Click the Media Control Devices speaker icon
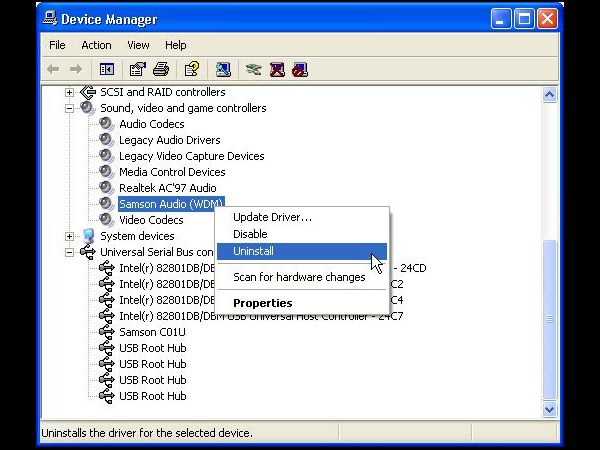The height and width of the screenshot is (450, 600). 106,172
